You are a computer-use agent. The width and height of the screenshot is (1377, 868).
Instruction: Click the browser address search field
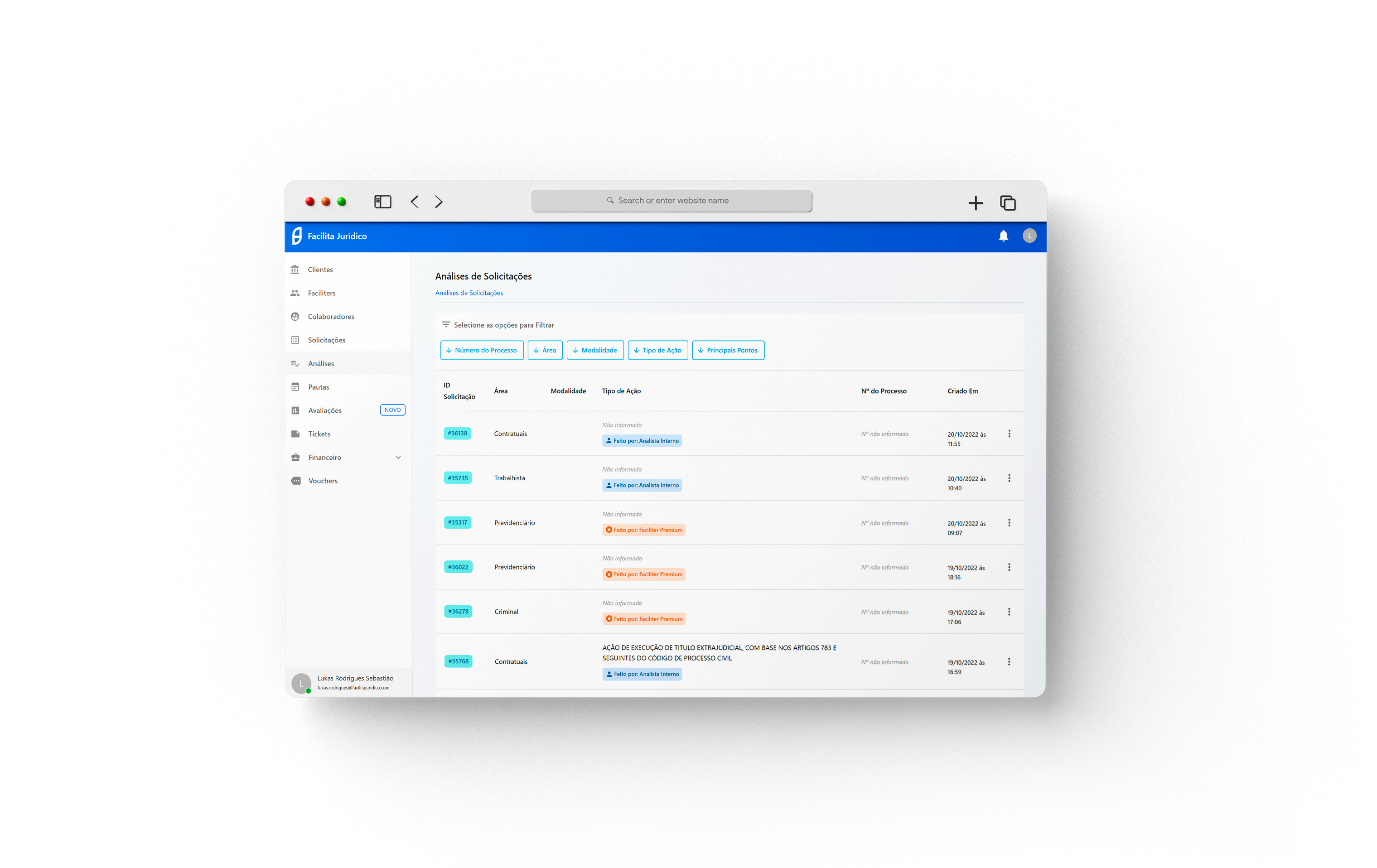tap(672, 201)
